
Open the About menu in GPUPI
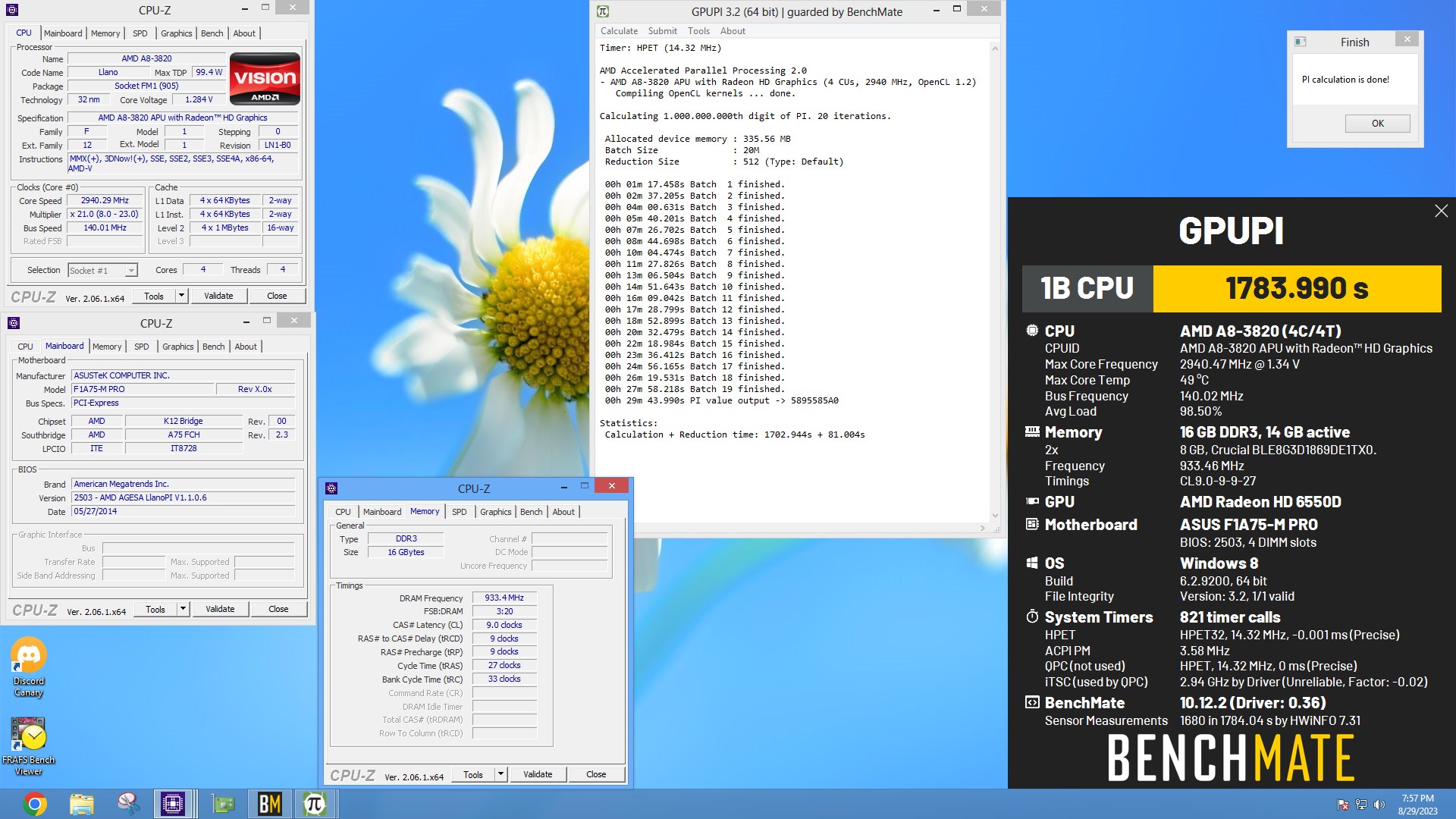[x=733, y=31]
